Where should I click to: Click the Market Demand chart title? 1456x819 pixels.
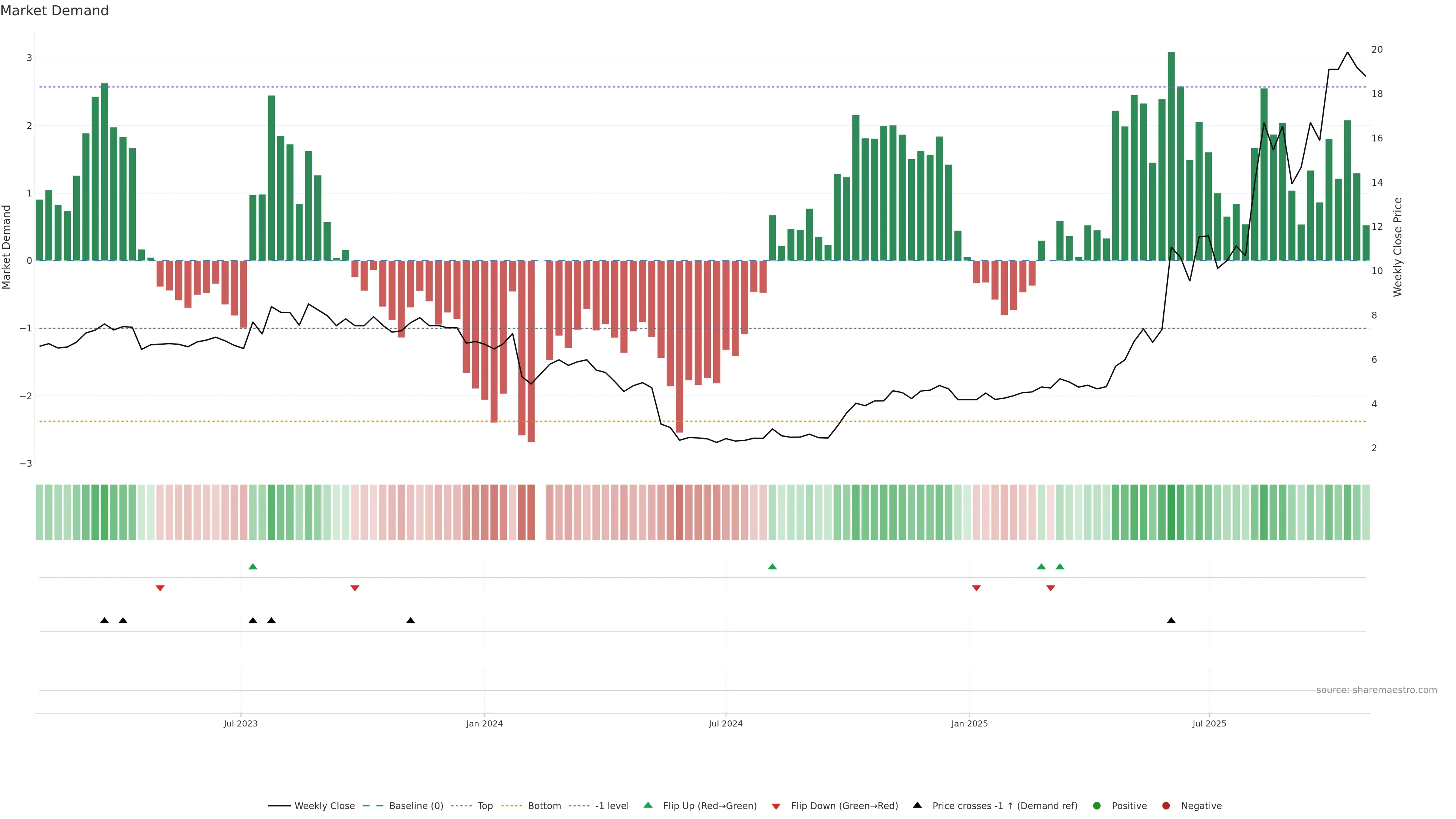tap(54, 11)
